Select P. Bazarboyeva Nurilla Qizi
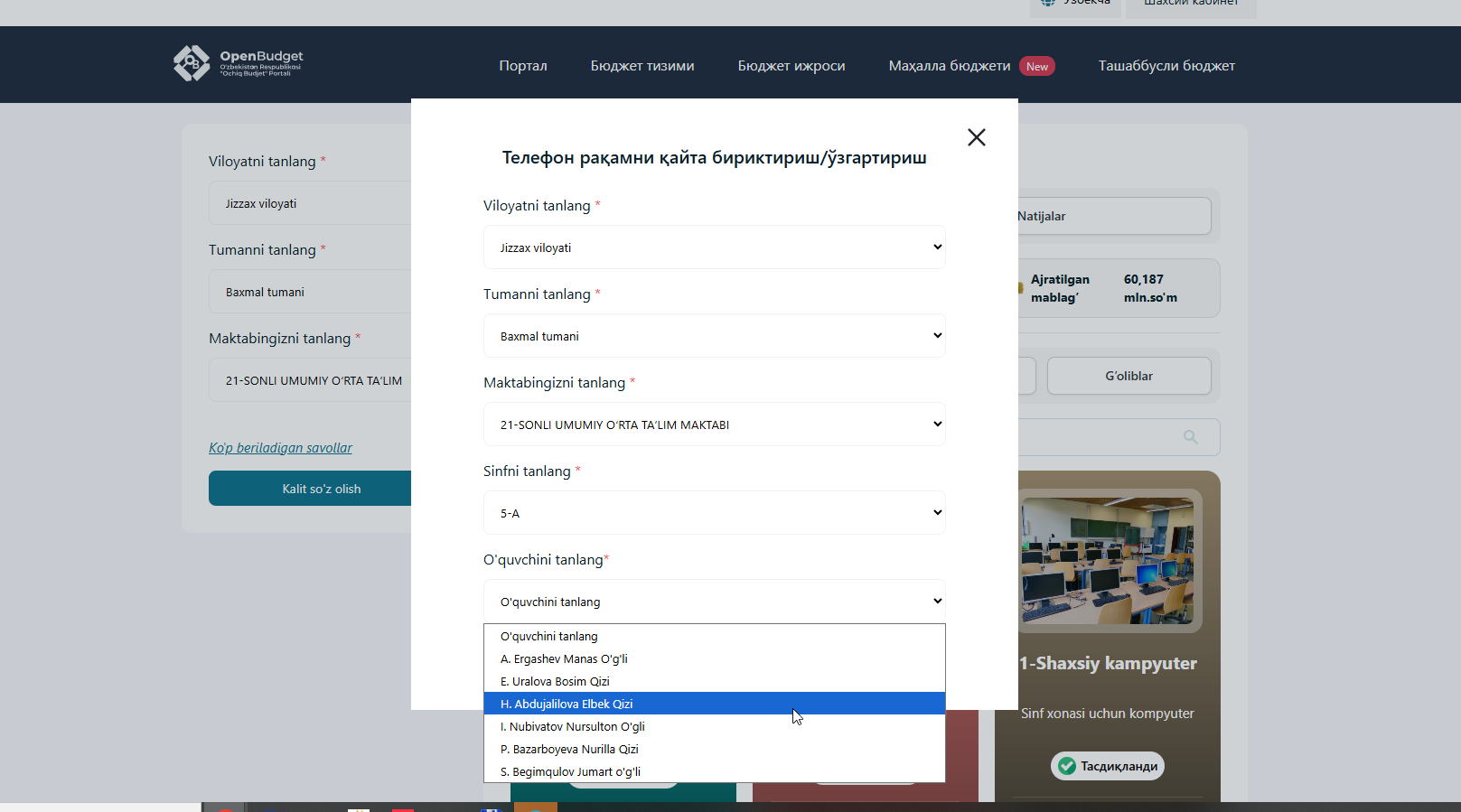The height and width of the screenshot is (812, 1461). click(x=715, y=749)
